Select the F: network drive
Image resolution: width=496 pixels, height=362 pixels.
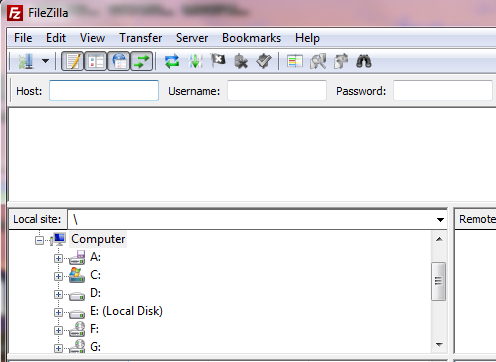(94, 329)
